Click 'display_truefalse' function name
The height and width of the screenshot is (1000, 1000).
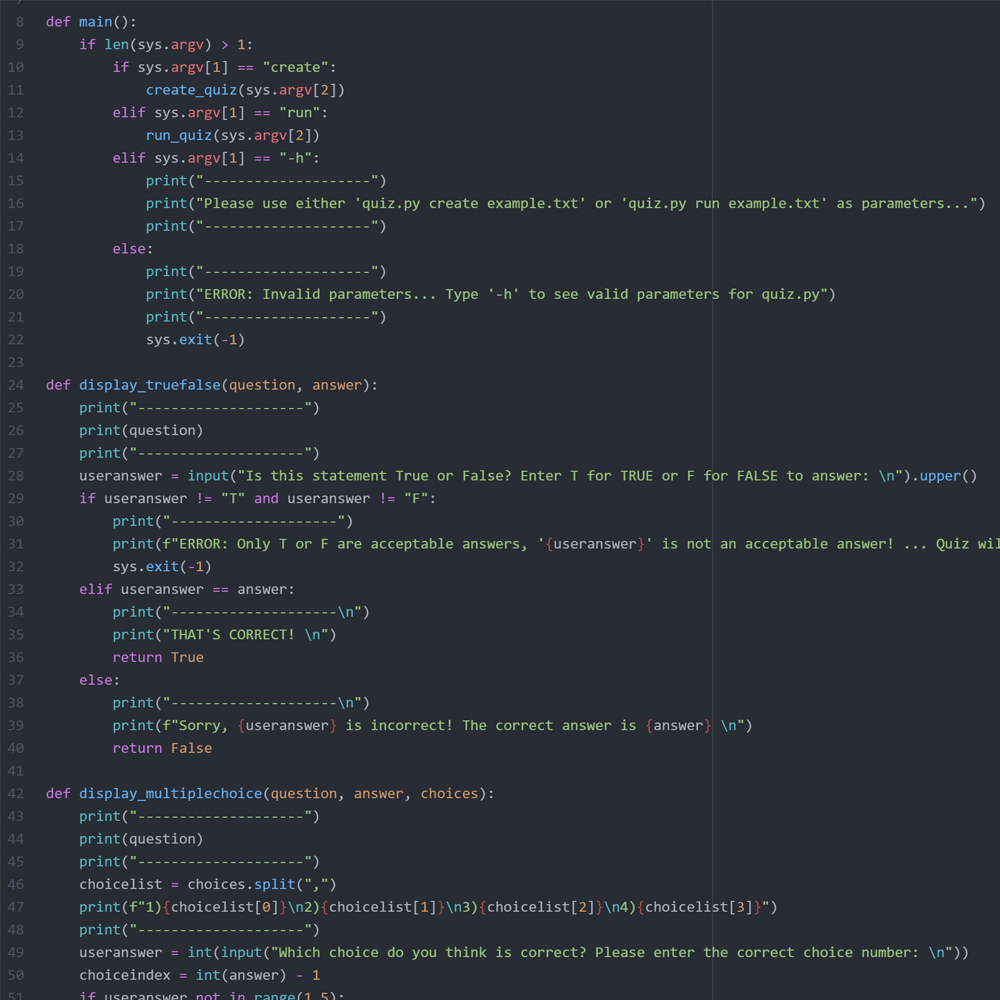pyautogui.click(x=150, y=385)
